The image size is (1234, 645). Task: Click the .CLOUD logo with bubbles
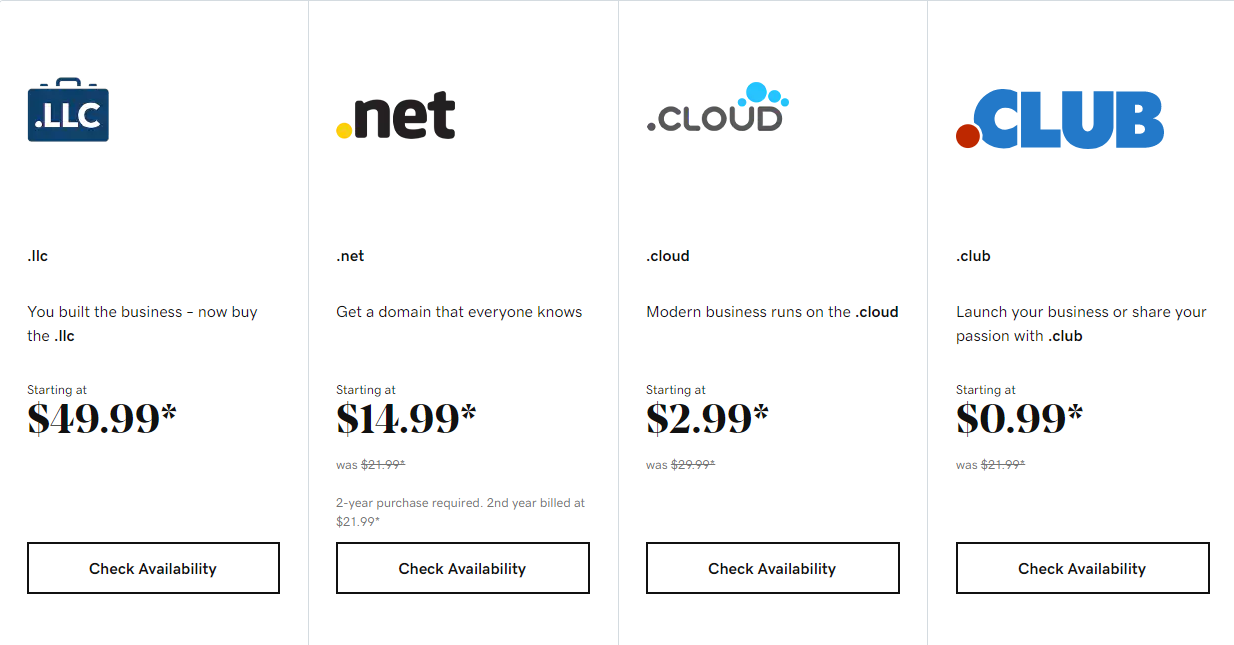(x=717, y=108)
